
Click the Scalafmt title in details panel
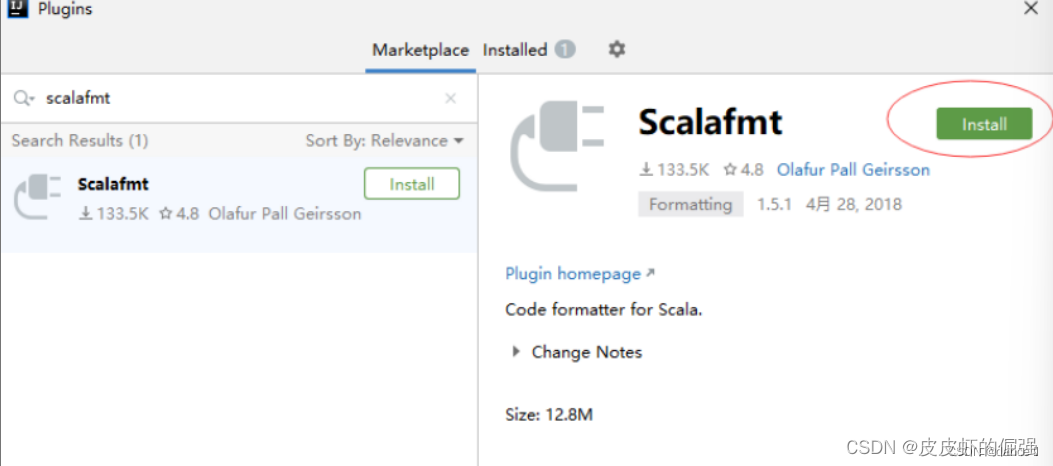point(711,123)
